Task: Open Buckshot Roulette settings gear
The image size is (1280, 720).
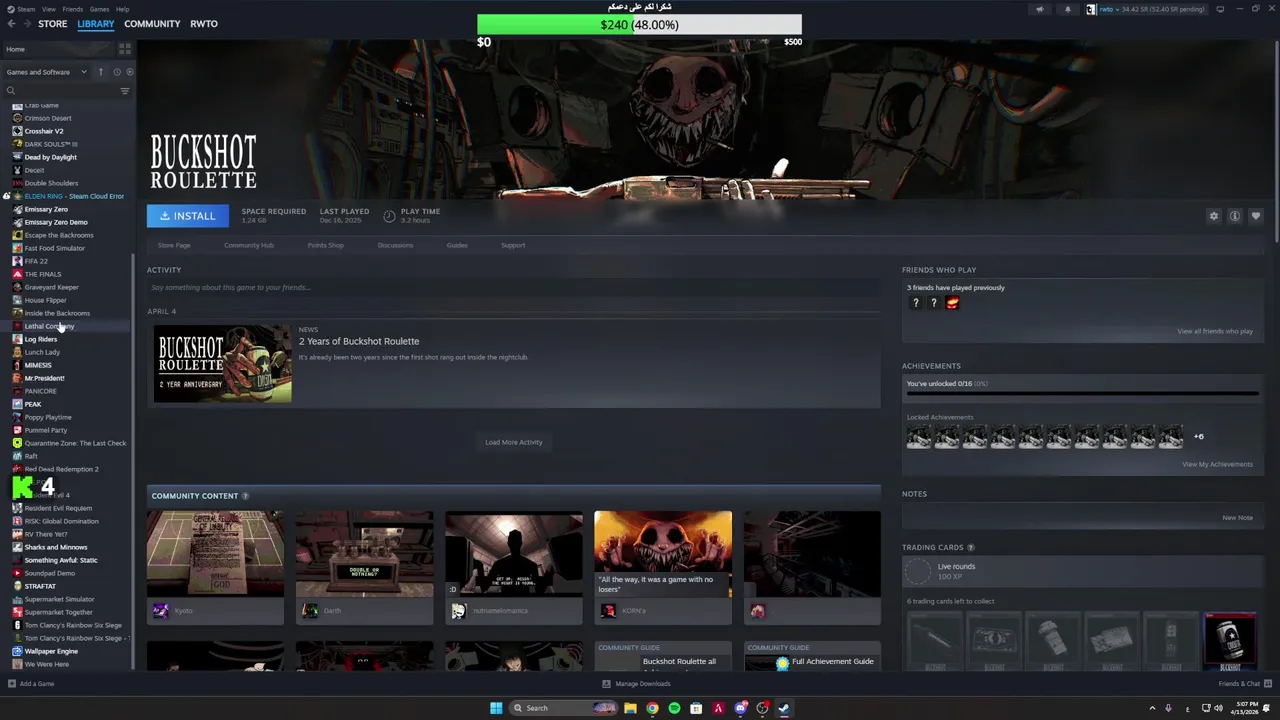Action: (1214, 216)
